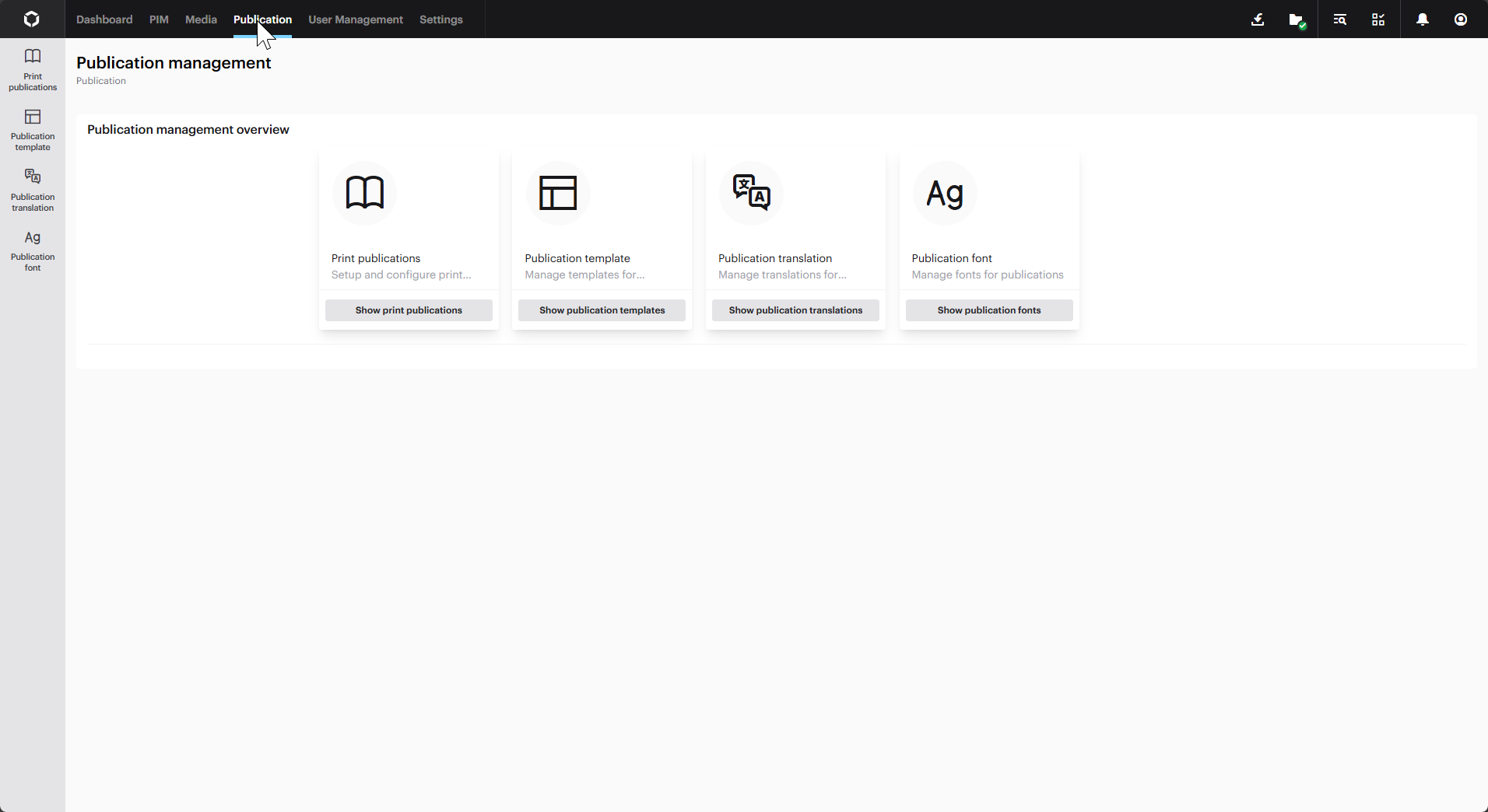Viewport: 1488px width, 812px height.
Task: Open the Media menu
Action: pos(201,19)
